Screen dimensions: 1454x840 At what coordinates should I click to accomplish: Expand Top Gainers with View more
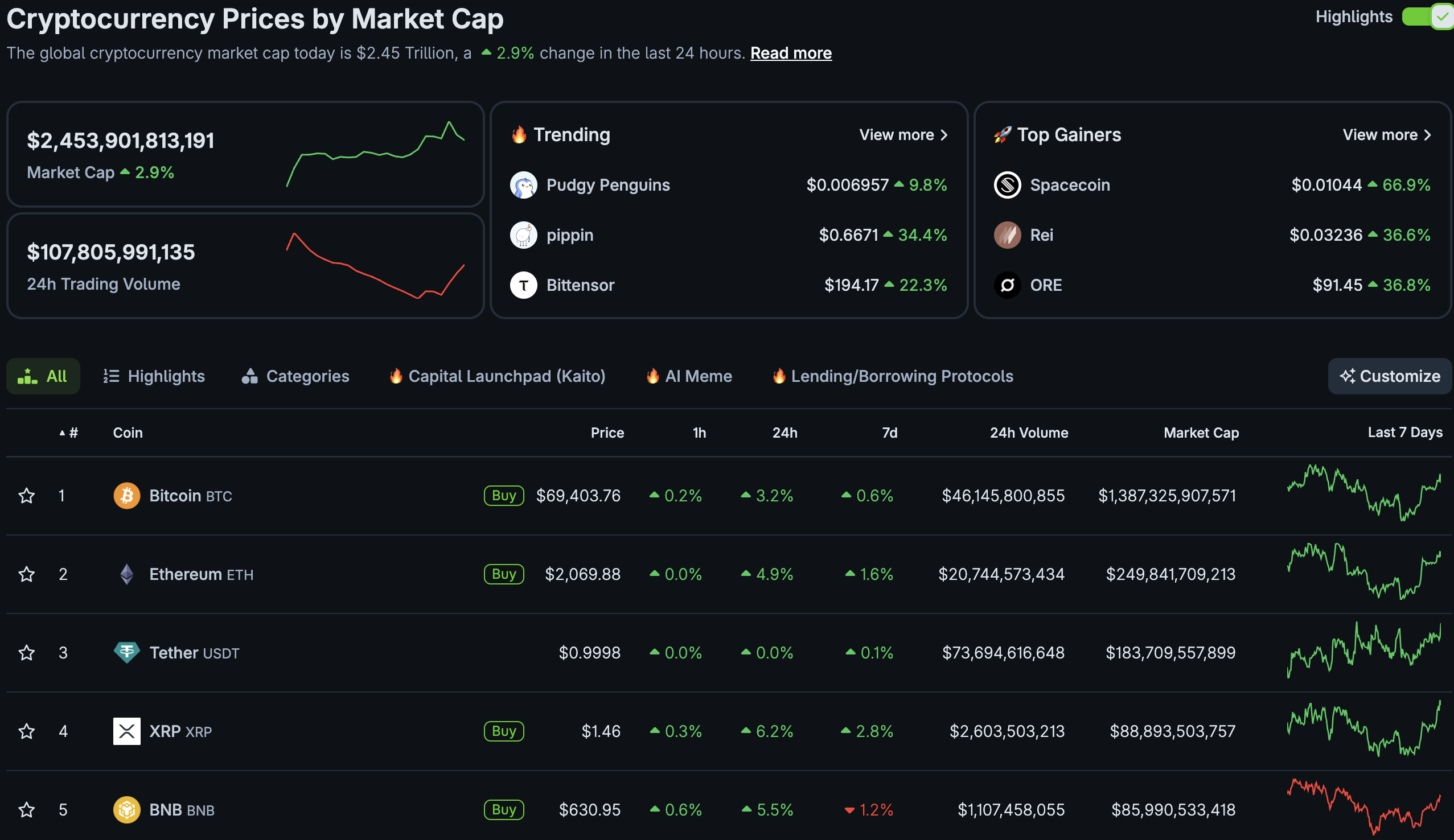(1387, 134)
